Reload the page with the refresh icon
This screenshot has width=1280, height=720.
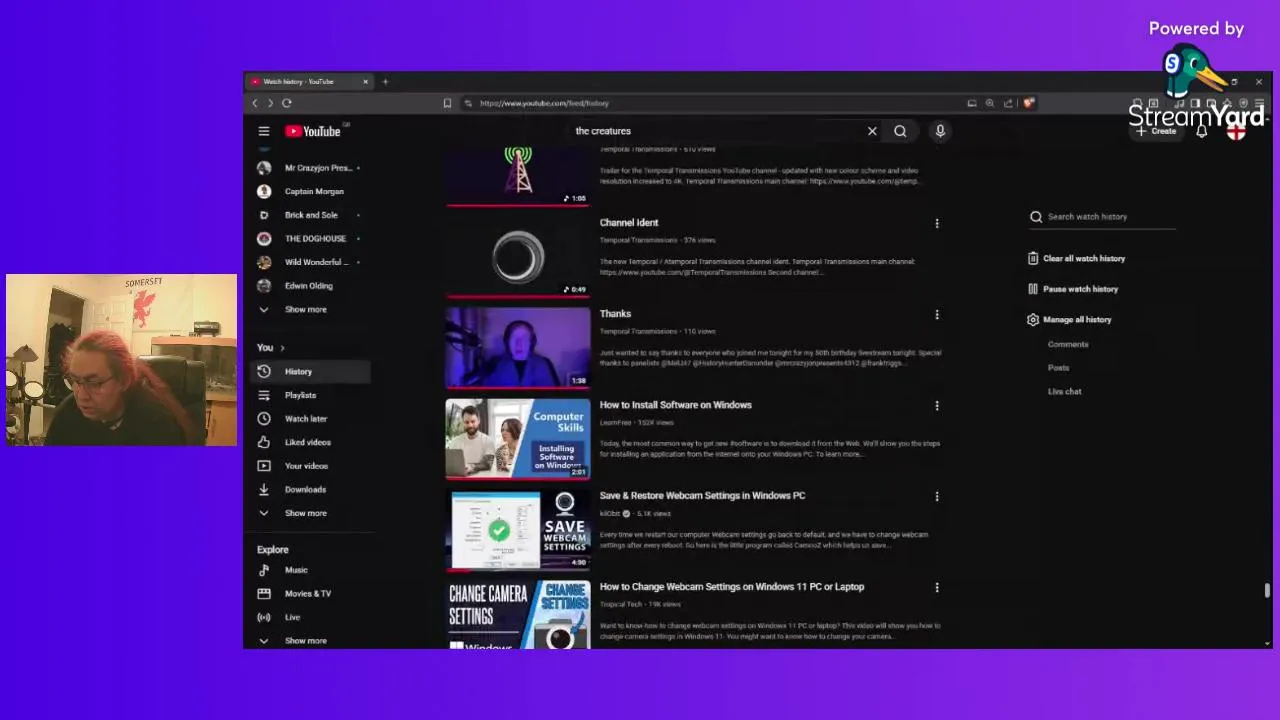pos(287,103)
